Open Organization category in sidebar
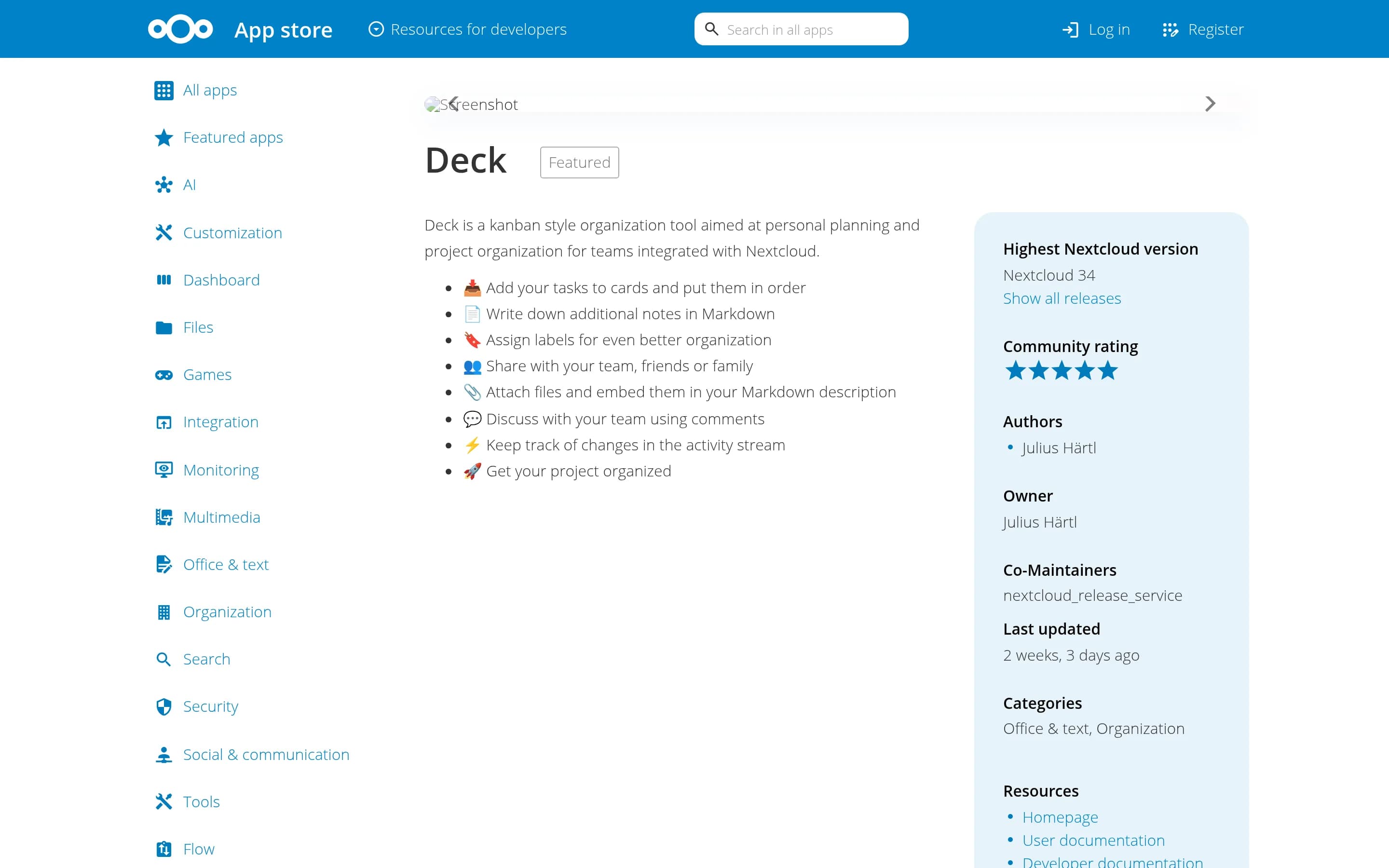This screenshot has height=868, width=1389. 227,612
